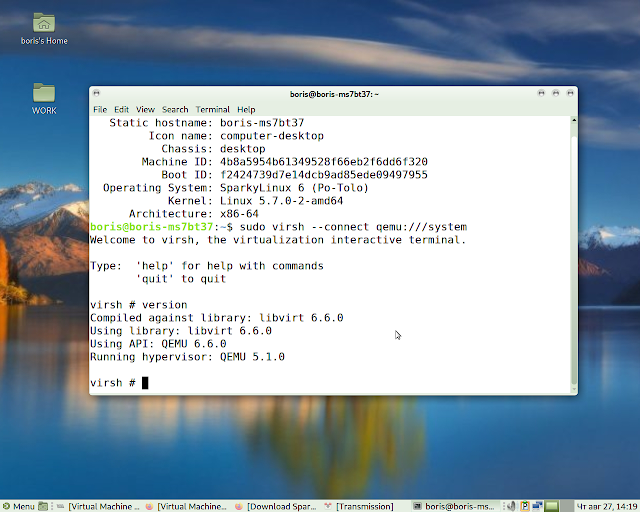Click 'Operating System: SparkyLinux 6 (Po-Tolo)' text
This screenshot has height=512, width=640.
tap(236, 188)
